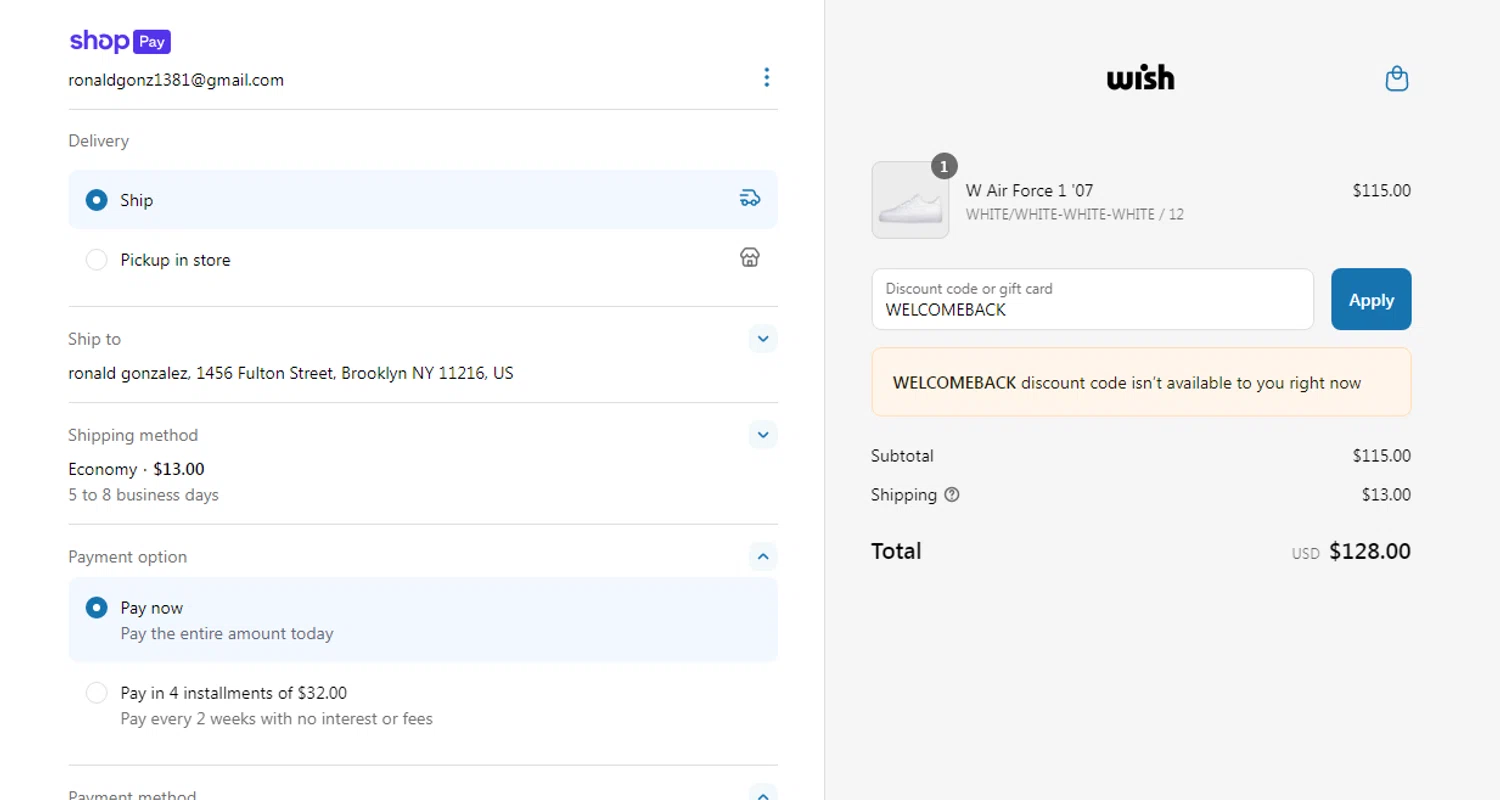1500x800 pixels.
Task: Collapse the Payment option section
Action: pos(763,557)
